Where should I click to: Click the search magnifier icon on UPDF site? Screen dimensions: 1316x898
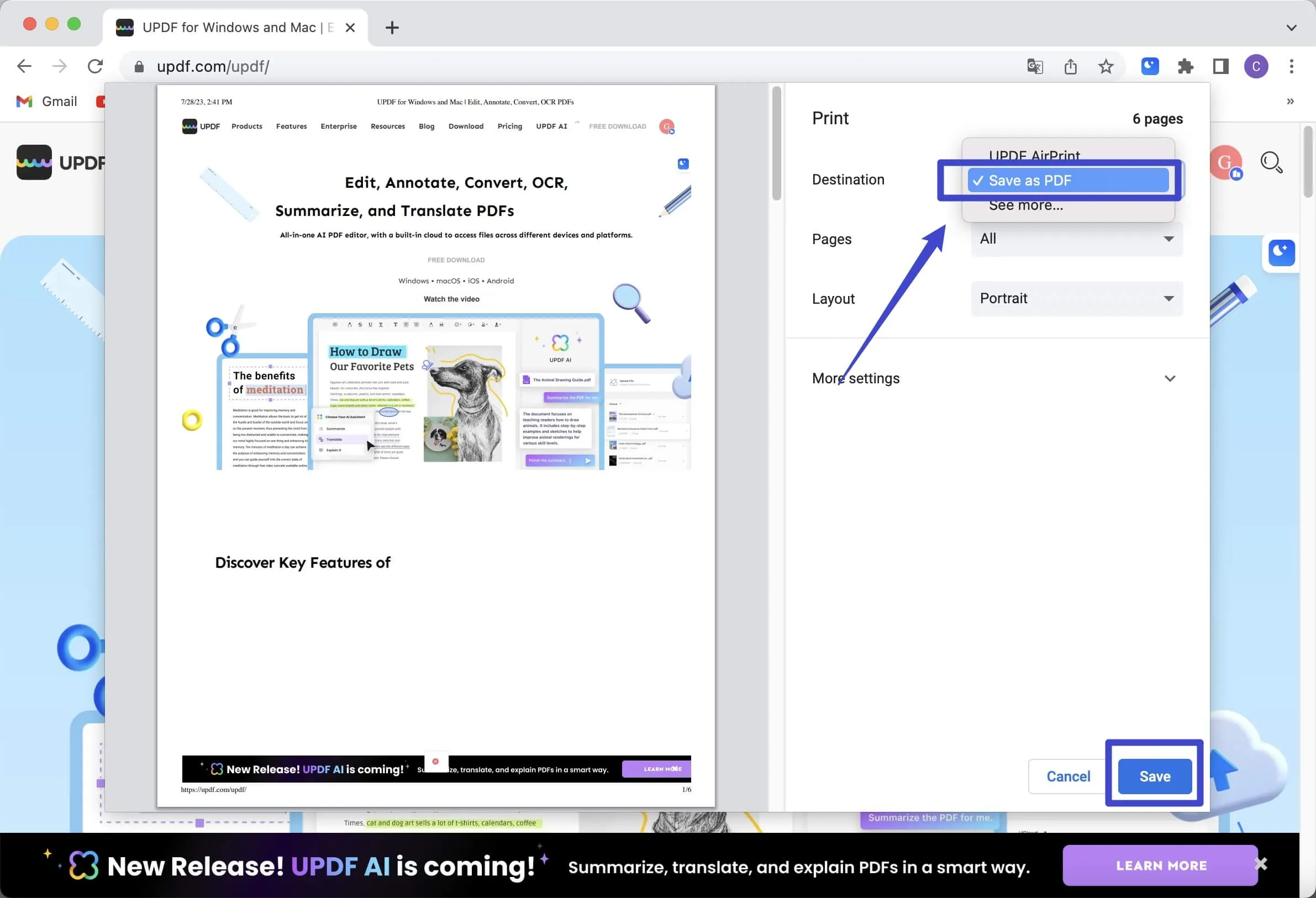(1271, 162)
